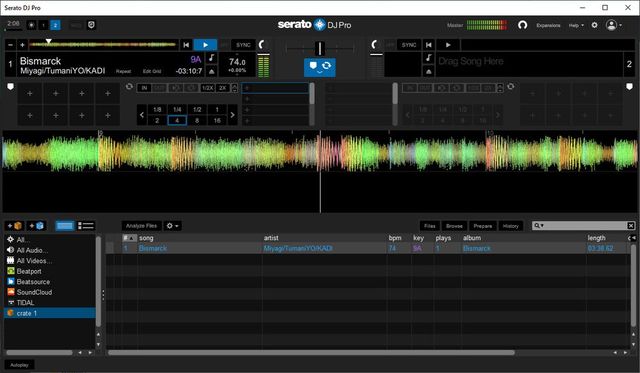Add new crate with orange box icon
Image resolution: width=640 pixels, height=373 pixels.
14,226
